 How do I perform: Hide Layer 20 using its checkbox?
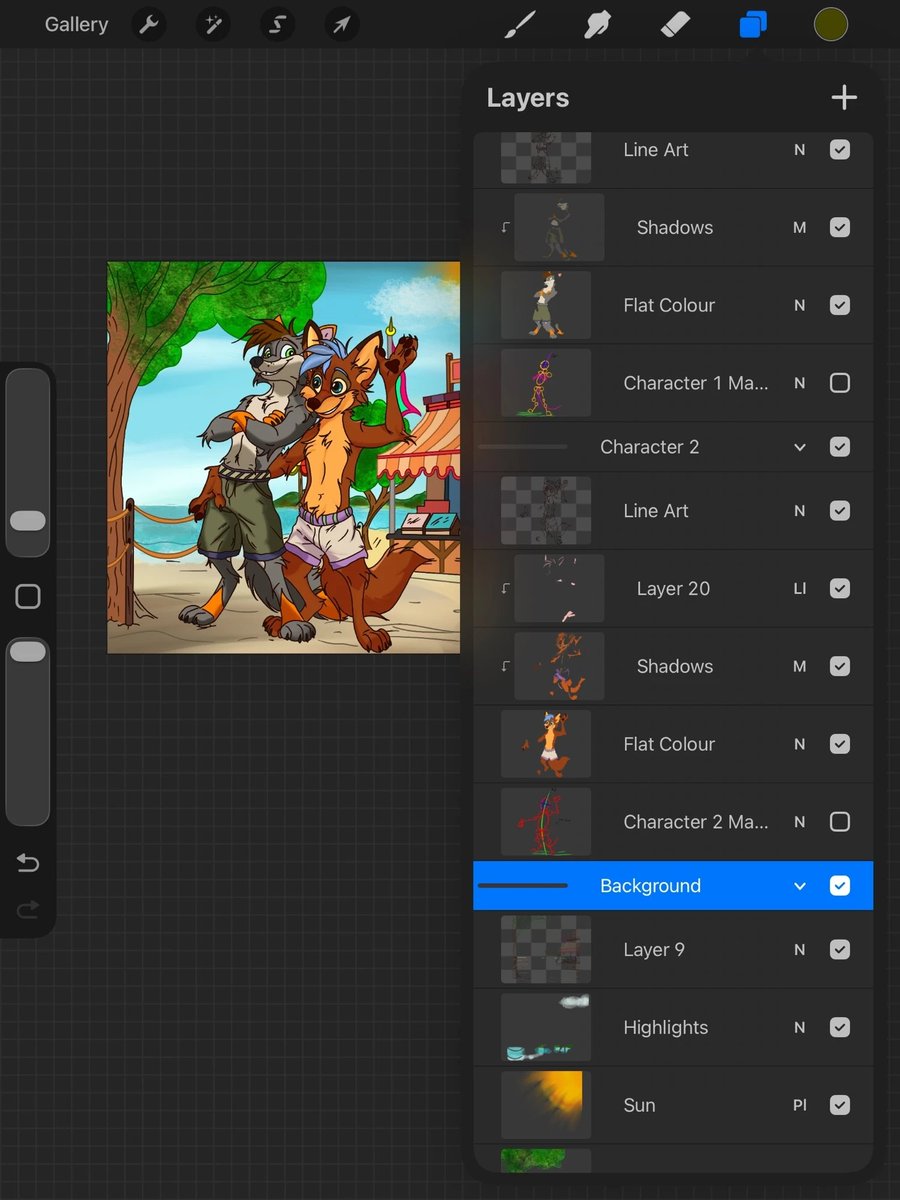[x=840, y=588]
